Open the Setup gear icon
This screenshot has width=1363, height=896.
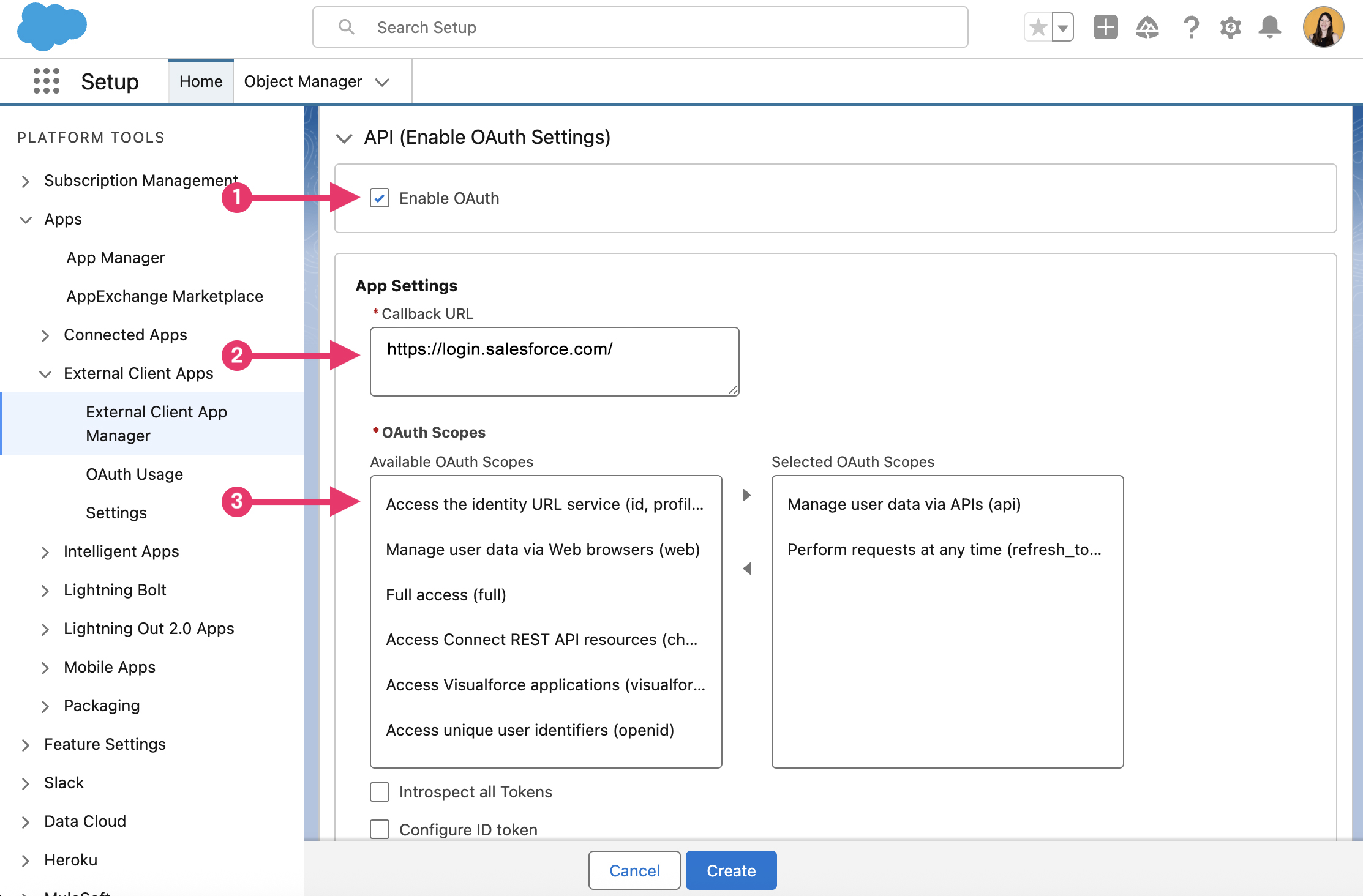tap(1230, 27)
